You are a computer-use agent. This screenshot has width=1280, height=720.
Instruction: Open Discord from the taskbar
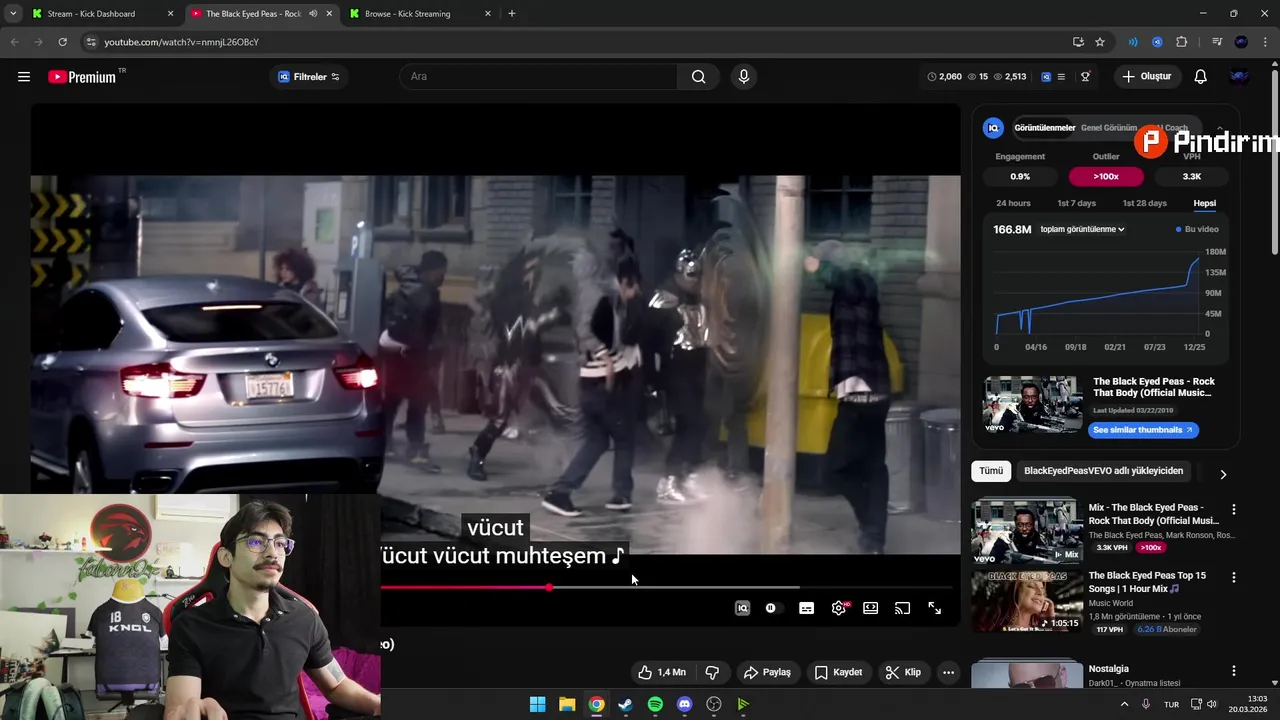pyautogui.click(x=684, y=704)
